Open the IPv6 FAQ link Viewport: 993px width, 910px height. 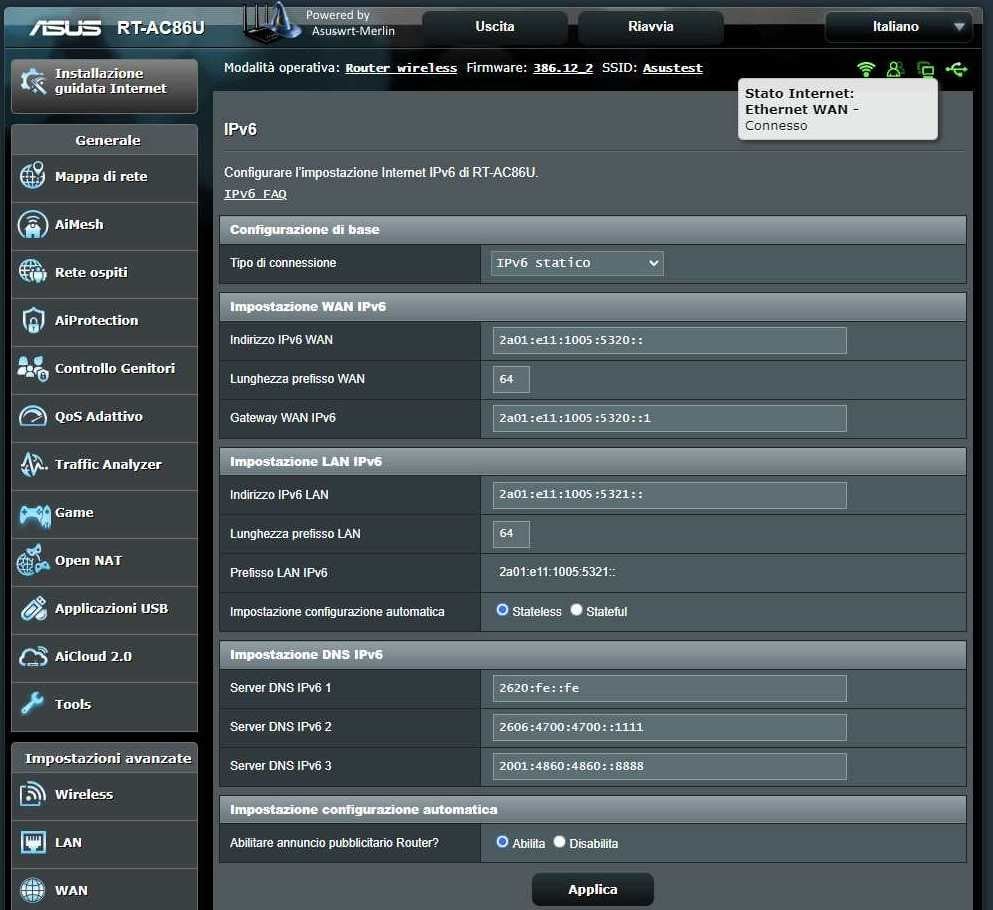(x=255, y=194)
